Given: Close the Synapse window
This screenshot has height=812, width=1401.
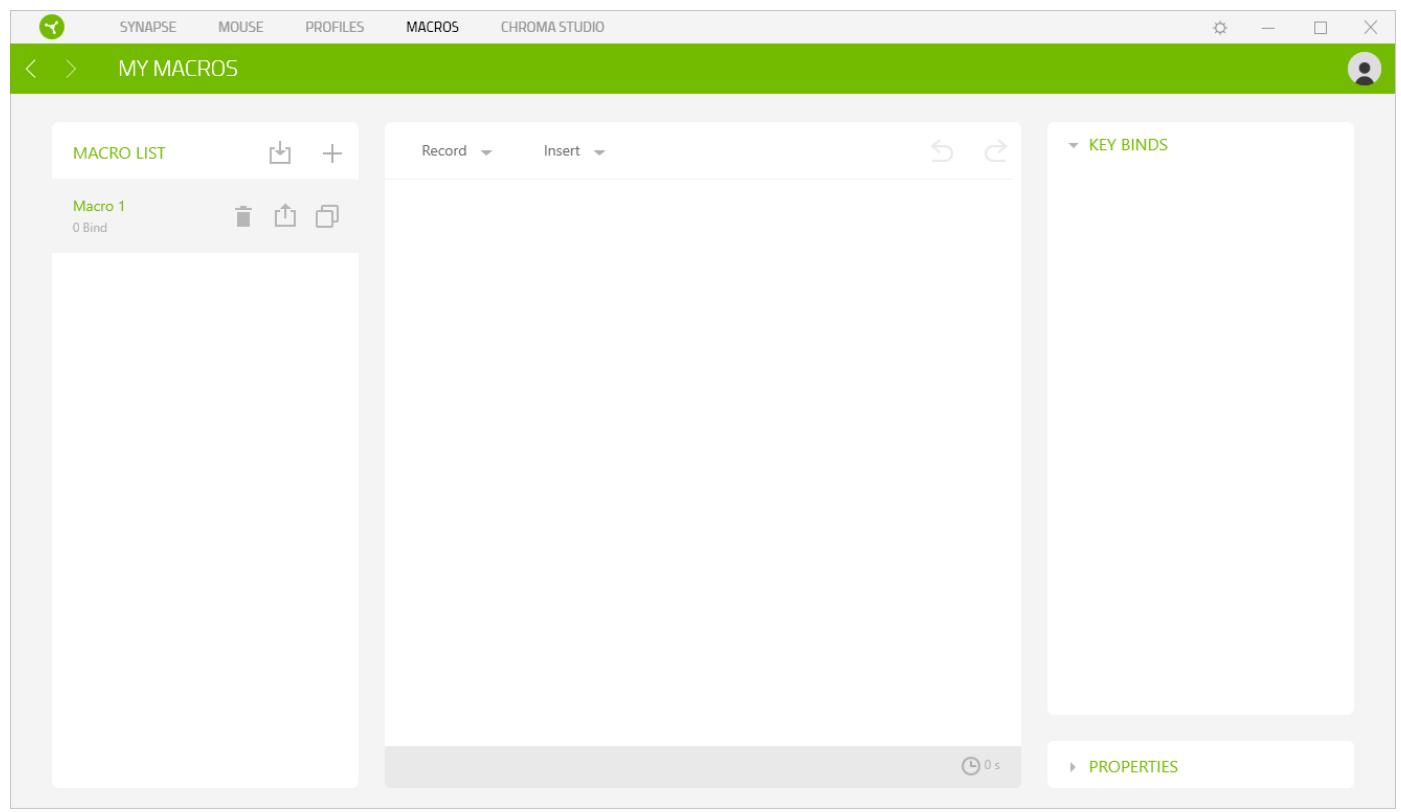Looking at the screenshot, I should 1370,27.
